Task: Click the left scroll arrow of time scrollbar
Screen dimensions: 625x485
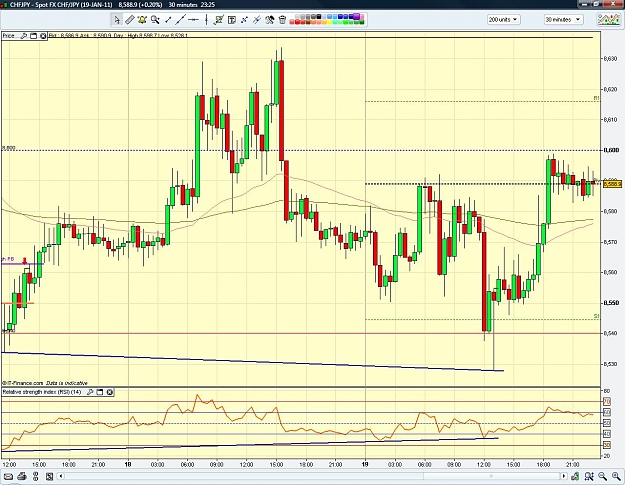Action: click(61, 476)
